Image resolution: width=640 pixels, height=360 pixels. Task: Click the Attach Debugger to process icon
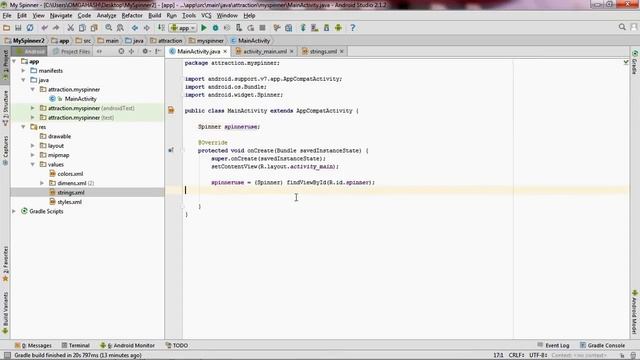(239, 28)
